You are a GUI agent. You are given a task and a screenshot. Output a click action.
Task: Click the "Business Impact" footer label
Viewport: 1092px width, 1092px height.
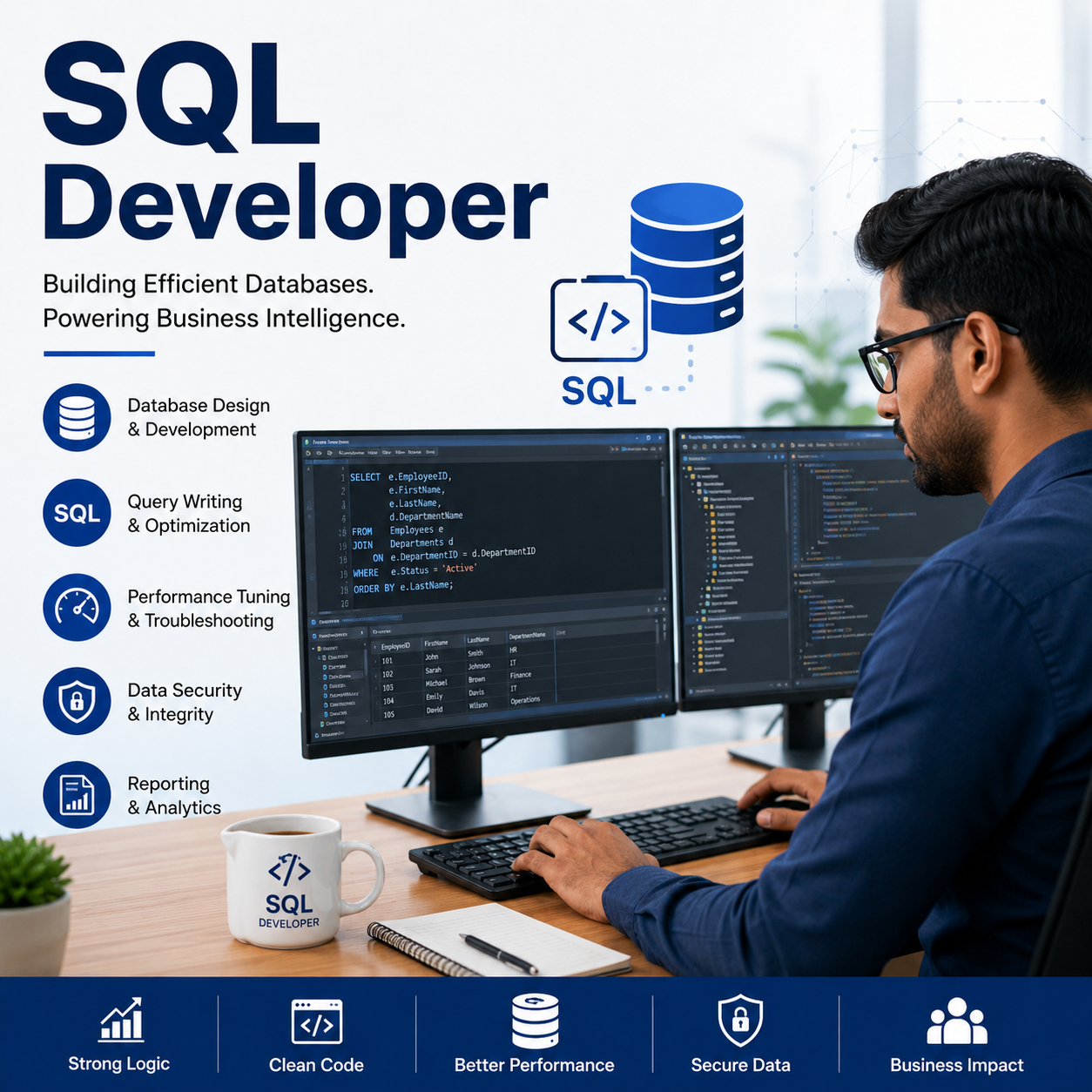(x=956, y=1065)
